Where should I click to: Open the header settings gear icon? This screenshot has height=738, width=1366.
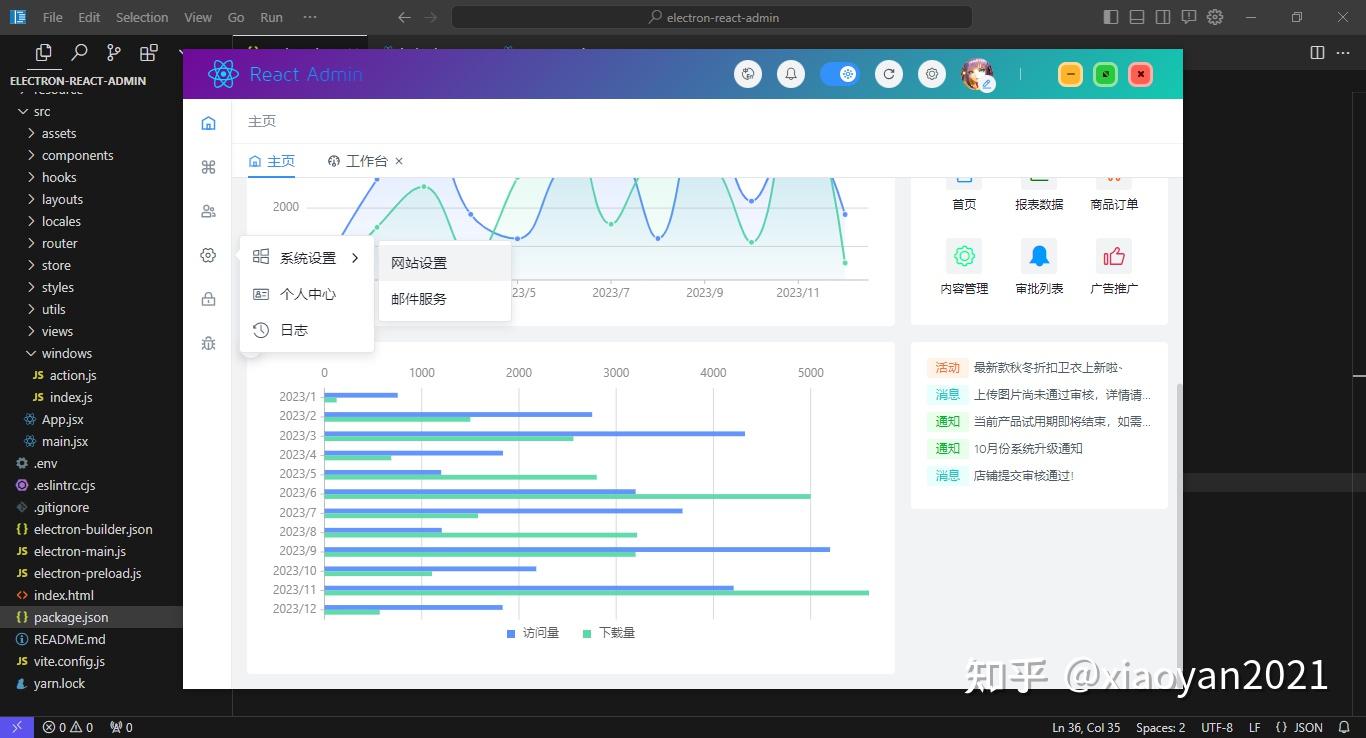pos(931,73)
